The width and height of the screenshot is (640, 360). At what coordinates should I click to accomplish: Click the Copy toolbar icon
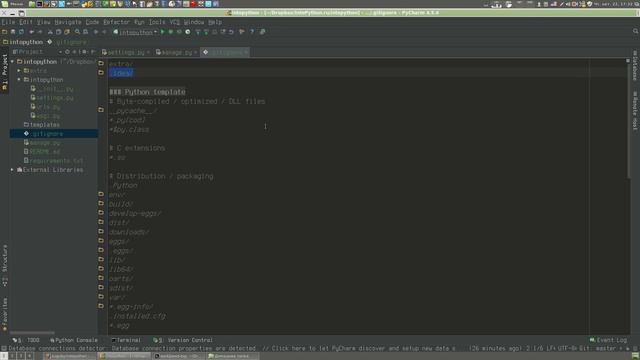(58, 32)
